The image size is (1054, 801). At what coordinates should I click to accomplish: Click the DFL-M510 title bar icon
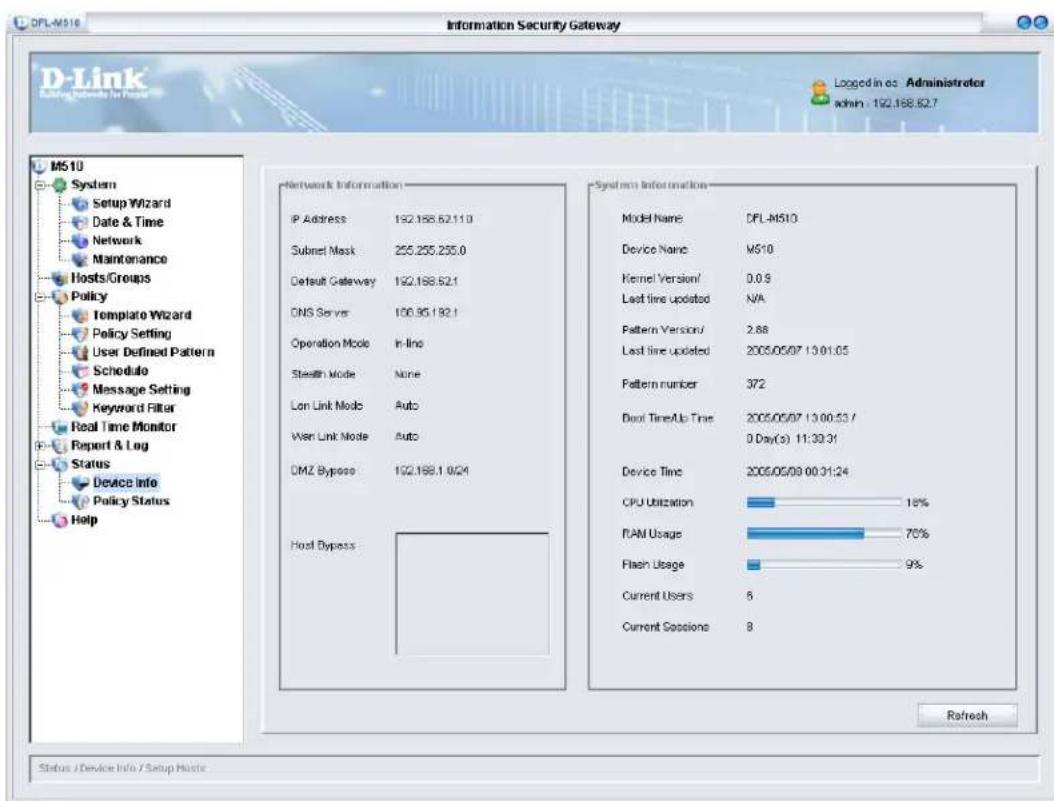(x=19, y=23)
